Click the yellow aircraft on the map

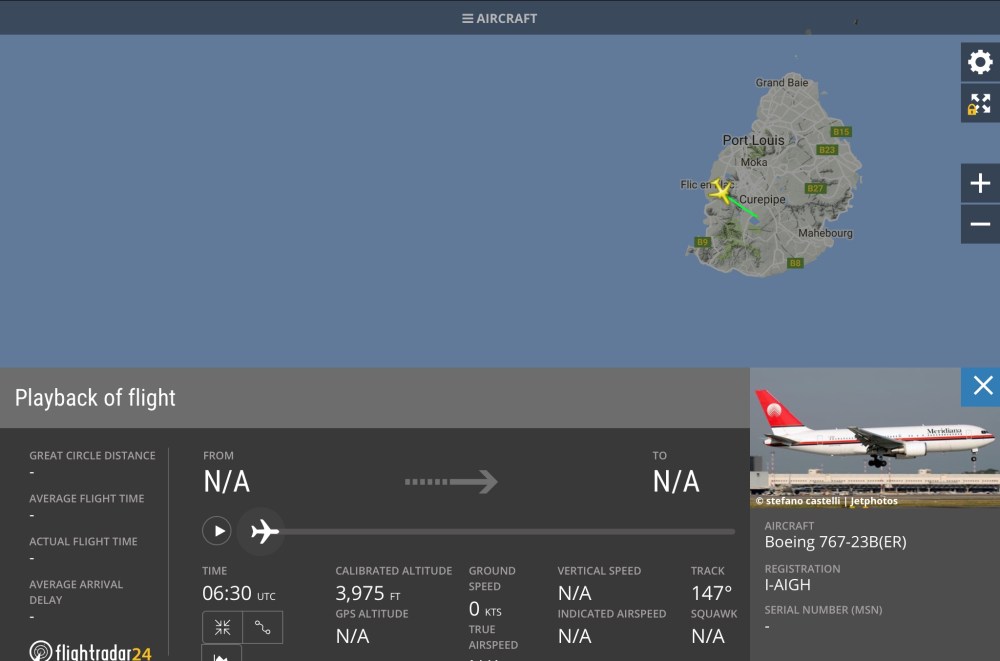pyautogui.click(x=720, y=191)
